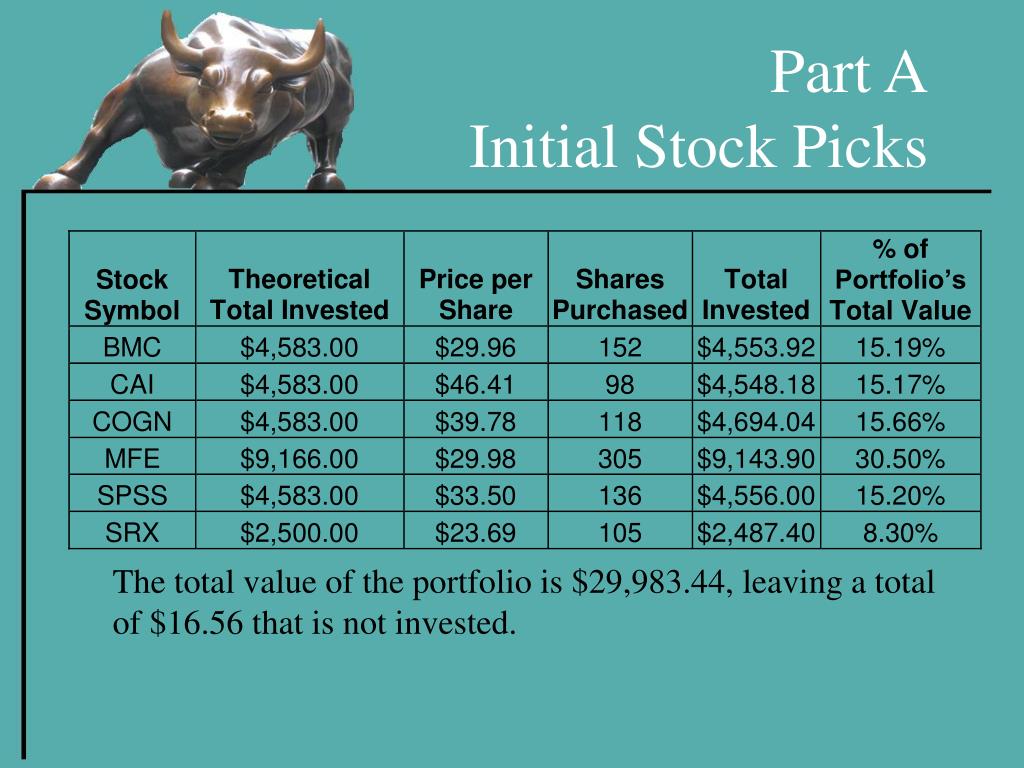Select the MFE 30.50% portfolio cell
Image resolution: width=1024 pixels, height=768 pixels.
tap(901, 457)
